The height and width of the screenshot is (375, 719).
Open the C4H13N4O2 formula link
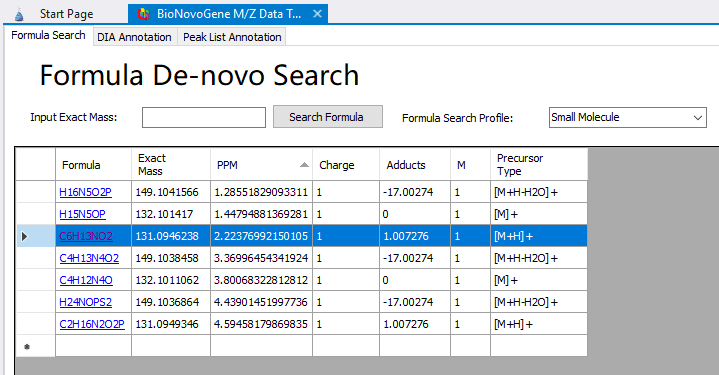pos(89,258)
